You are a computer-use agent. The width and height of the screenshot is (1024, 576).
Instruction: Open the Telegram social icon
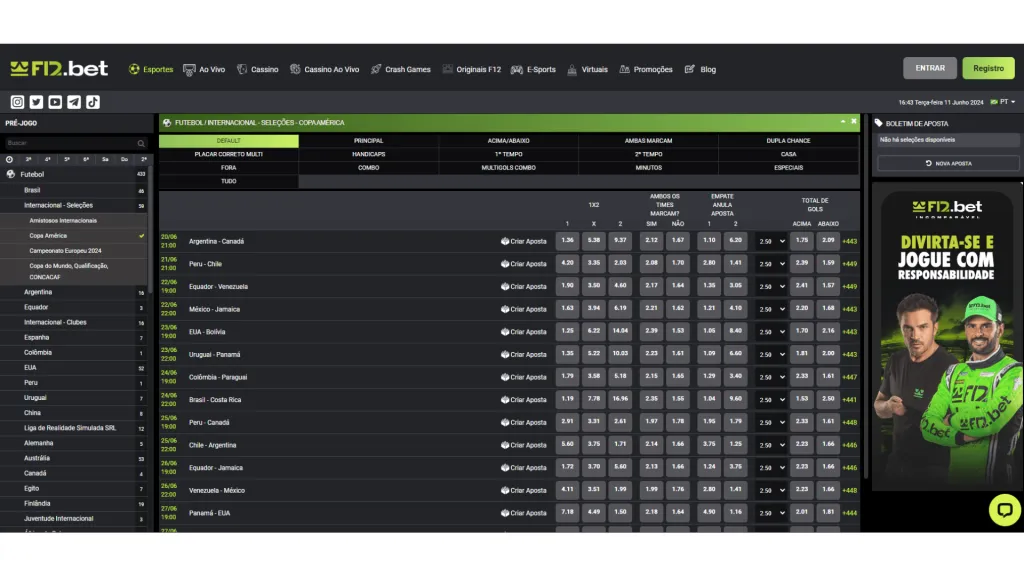[x=73, y=102]
